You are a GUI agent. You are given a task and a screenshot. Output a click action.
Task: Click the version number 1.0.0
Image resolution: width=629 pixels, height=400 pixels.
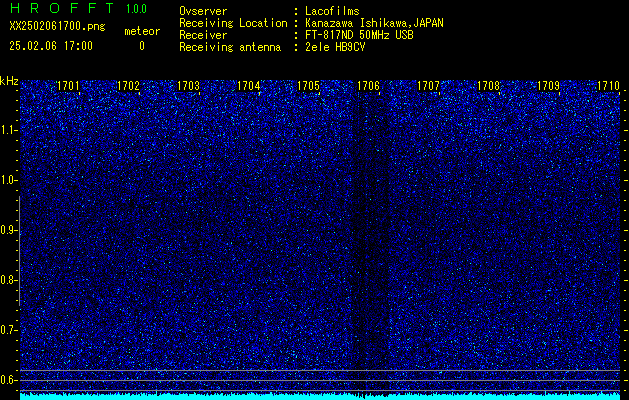pyautogui.click(x=136, y=9)
